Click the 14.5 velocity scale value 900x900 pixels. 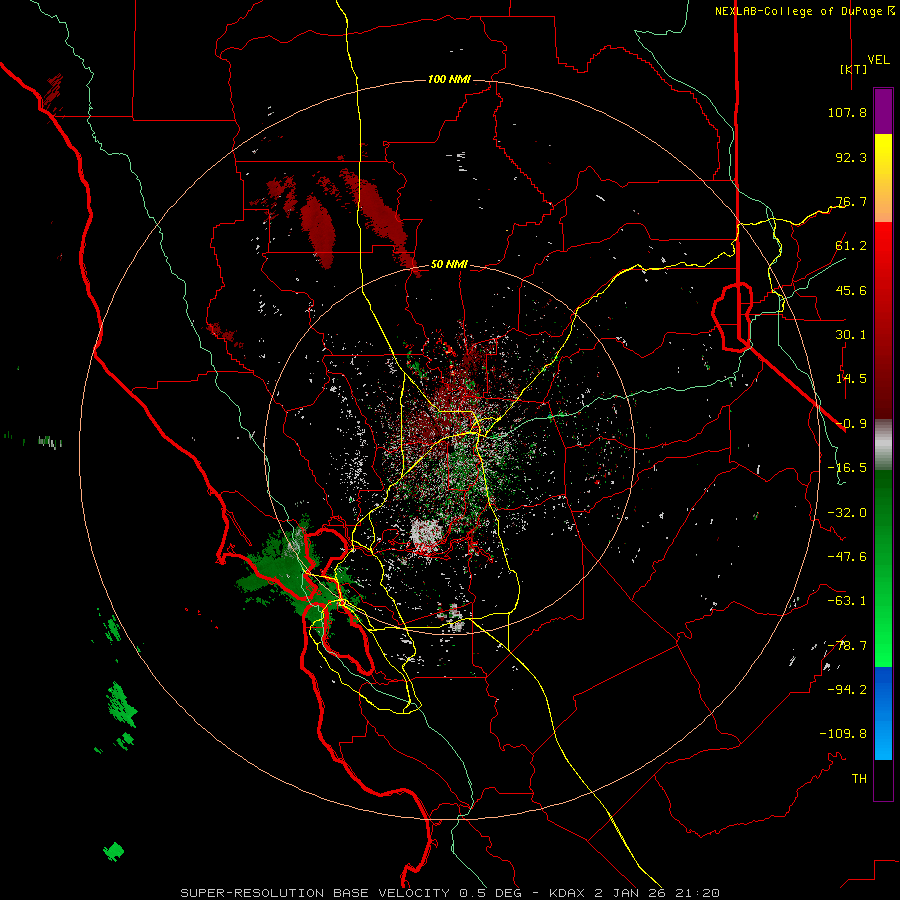click(851, 379)
